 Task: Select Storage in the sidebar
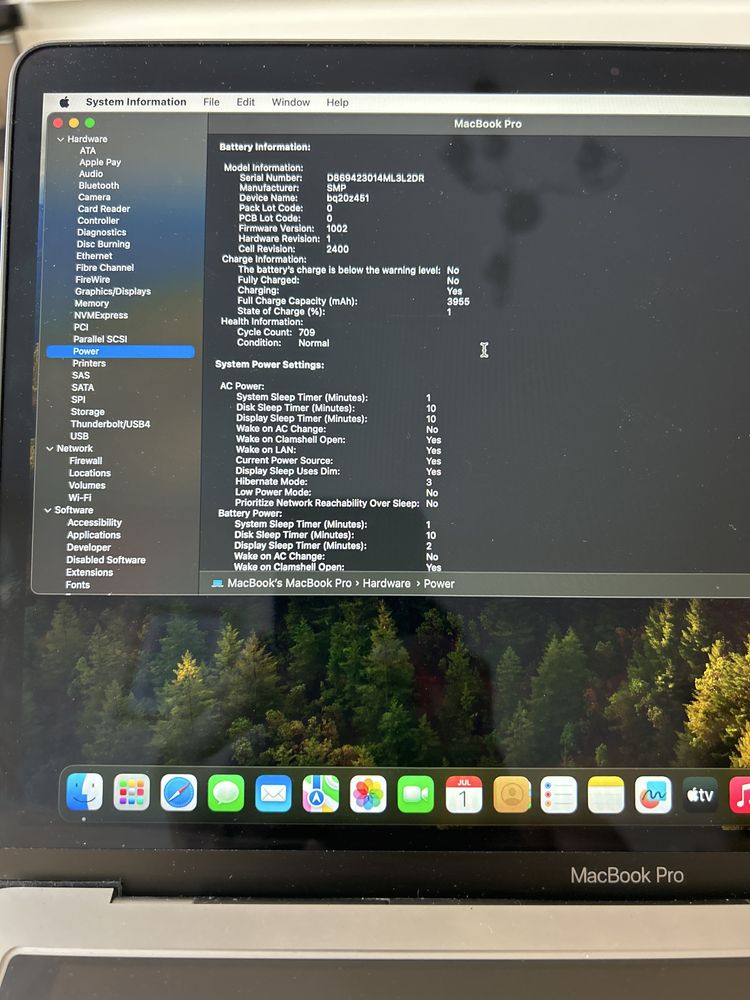click(x=87, y=412)
